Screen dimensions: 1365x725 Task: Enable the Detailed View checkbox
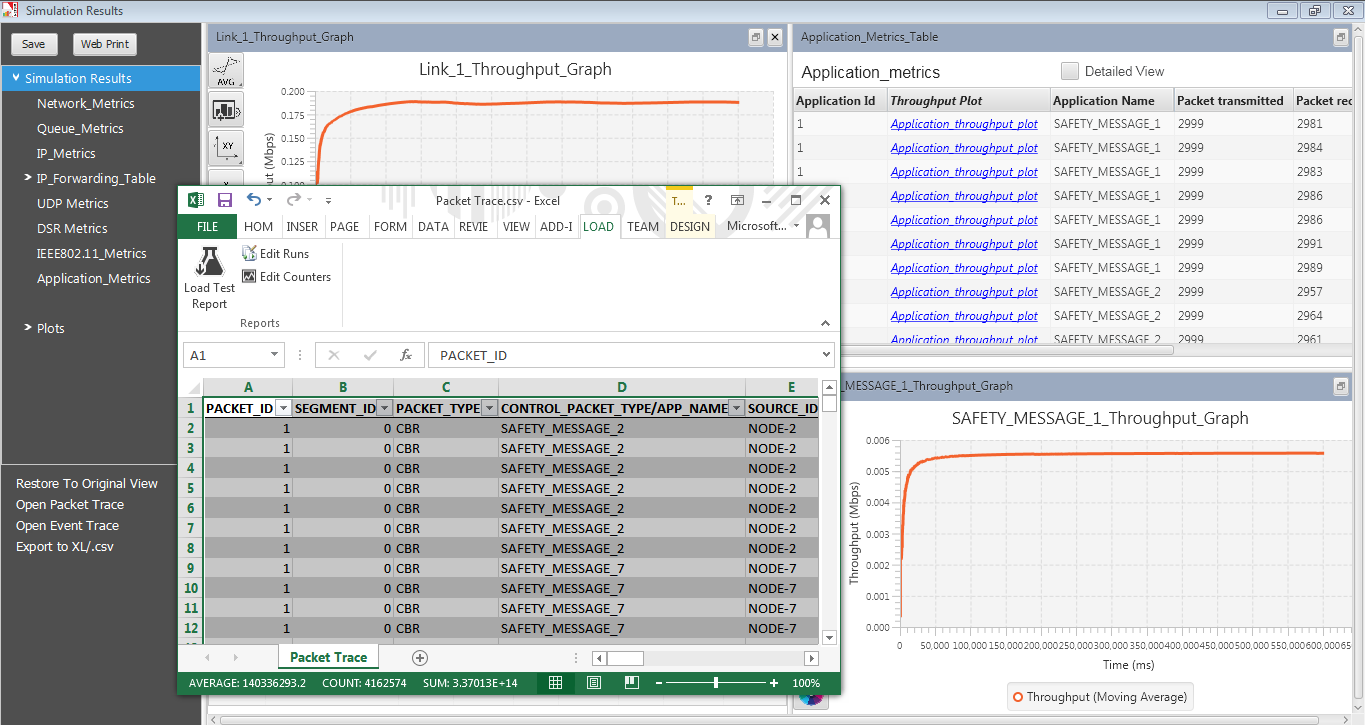coord(1070,71)
